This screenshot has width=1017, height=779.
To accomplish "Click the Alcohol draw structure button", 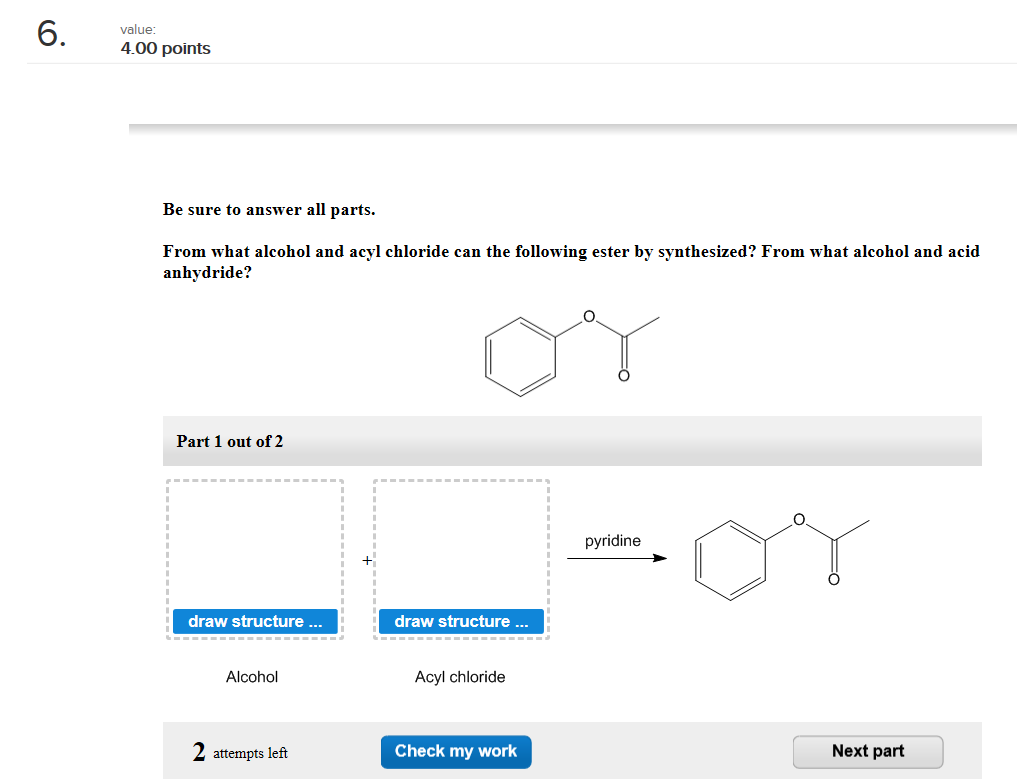I will [255, 621].
